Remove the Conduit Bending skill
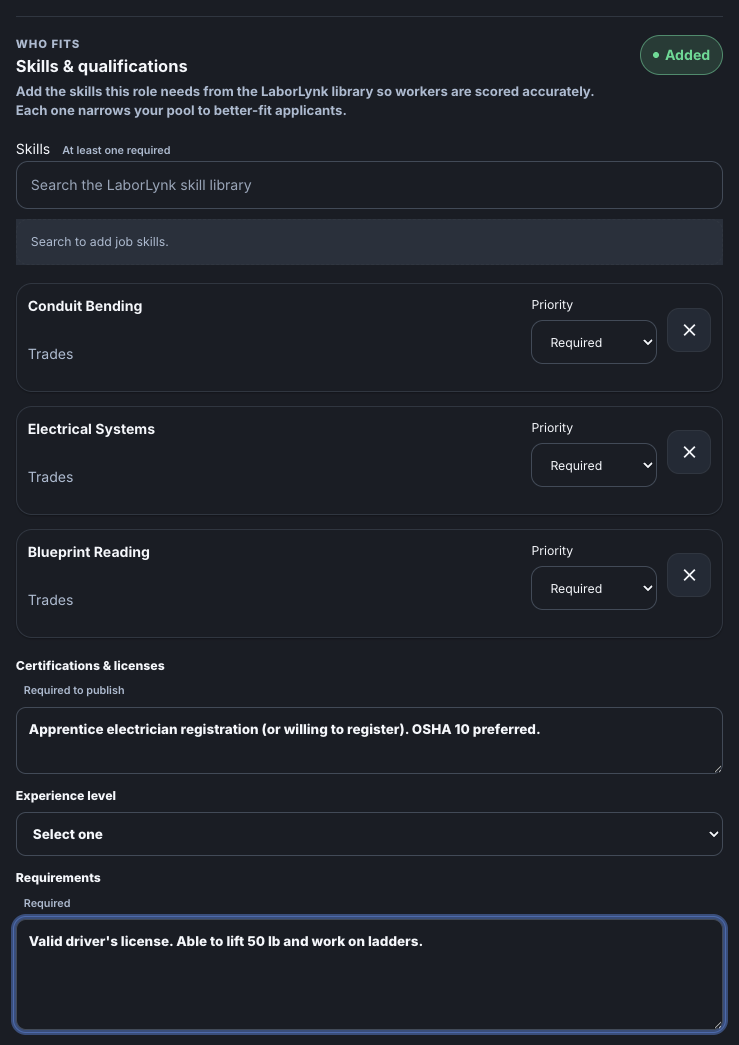 pyautogui.click(x=688, y=330)
